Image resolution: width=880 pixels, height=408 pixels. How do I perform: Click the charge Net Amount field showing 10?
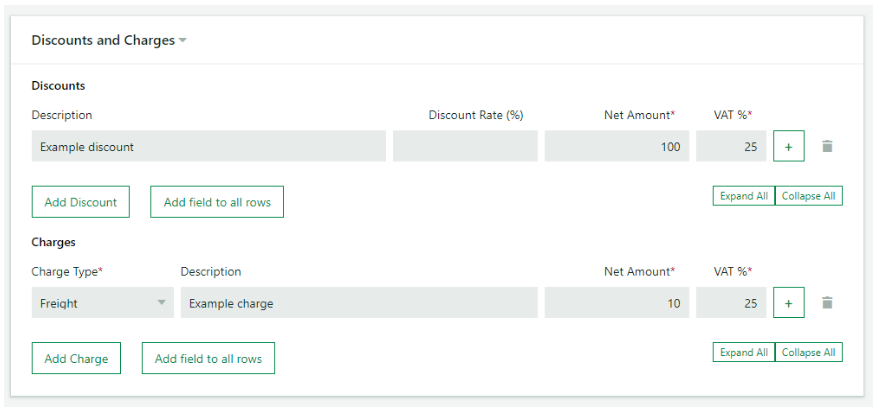pos(616,303)
